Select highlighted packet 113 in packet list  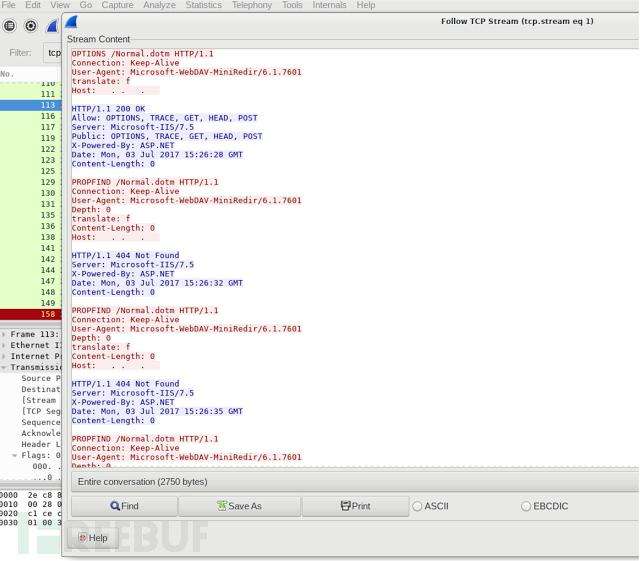tap(31, 105)
